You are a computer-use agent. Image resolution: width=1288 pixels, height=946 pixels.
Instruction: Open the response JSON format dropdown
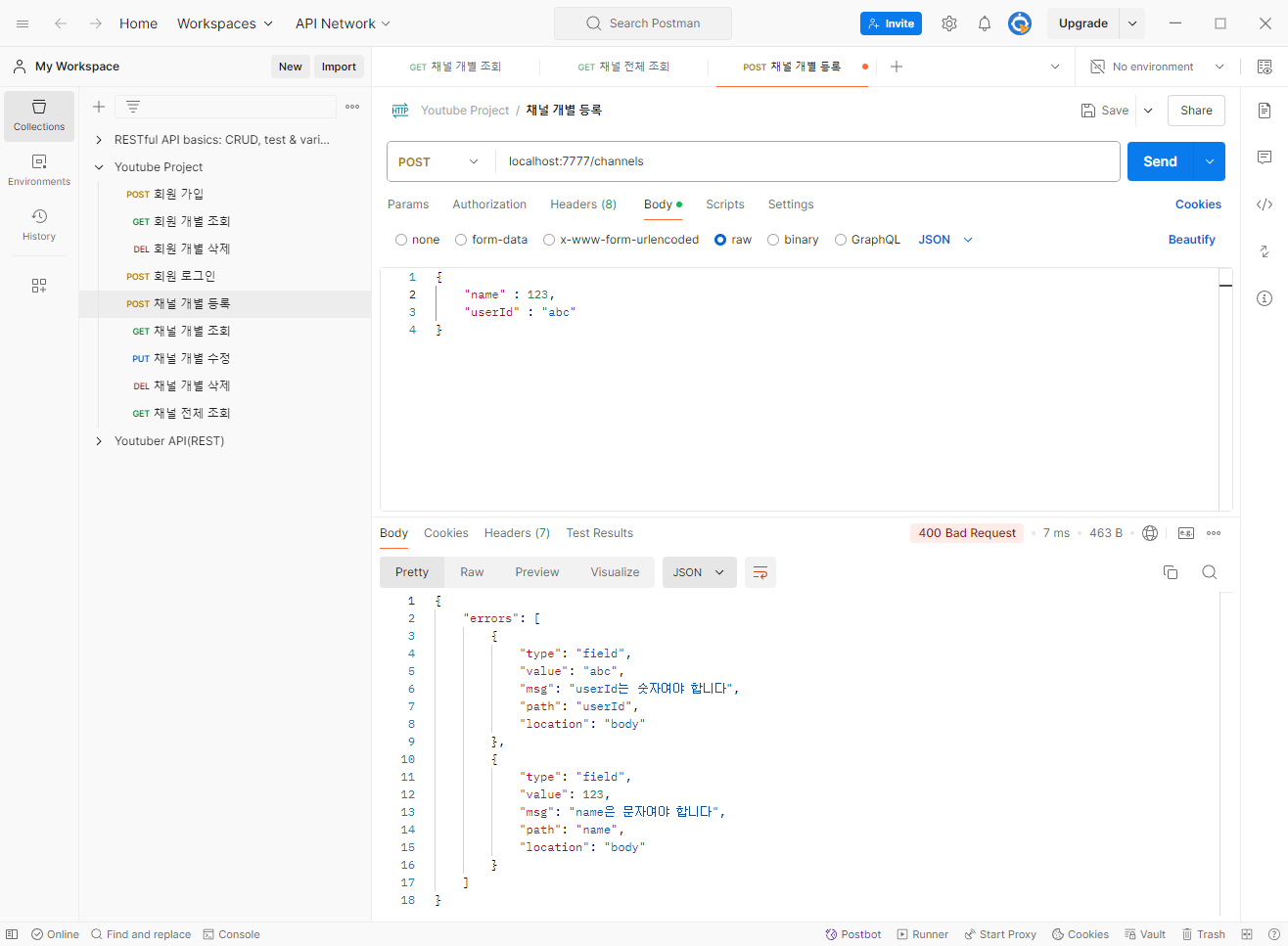click(699, 572)
